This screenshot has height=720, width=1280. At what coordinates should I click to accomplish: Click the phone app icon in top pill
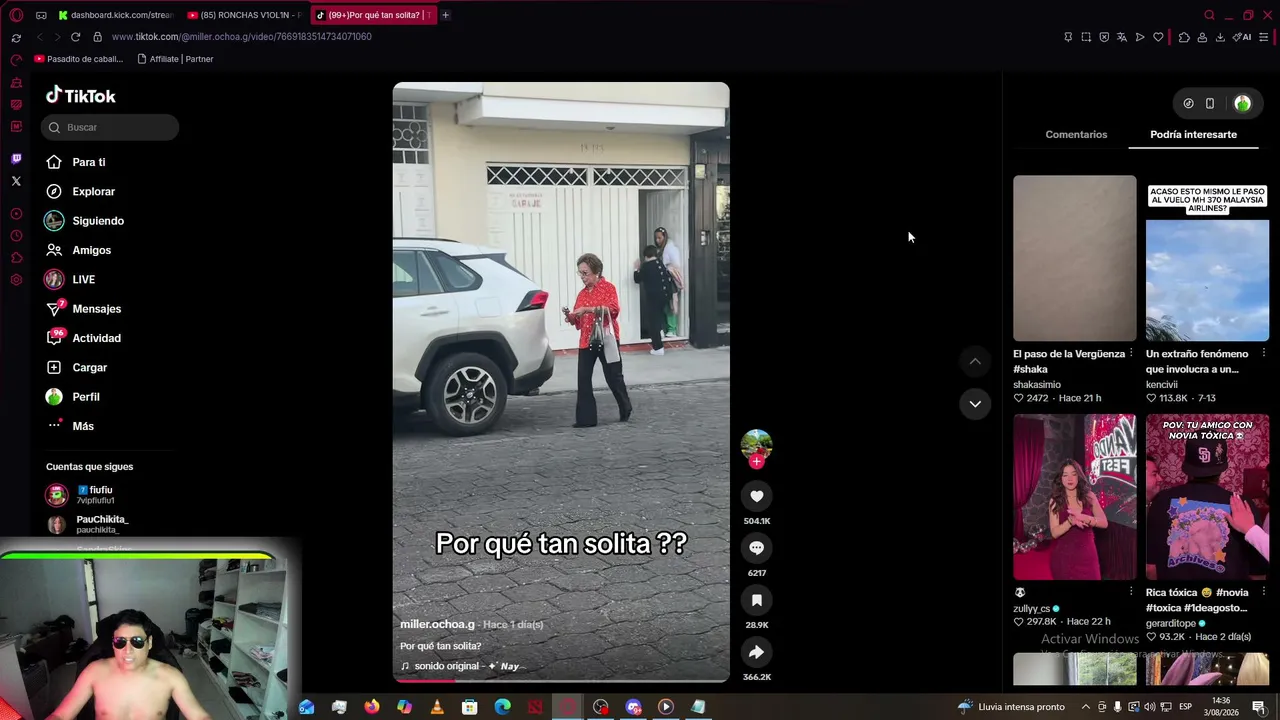pos(1210,103)
